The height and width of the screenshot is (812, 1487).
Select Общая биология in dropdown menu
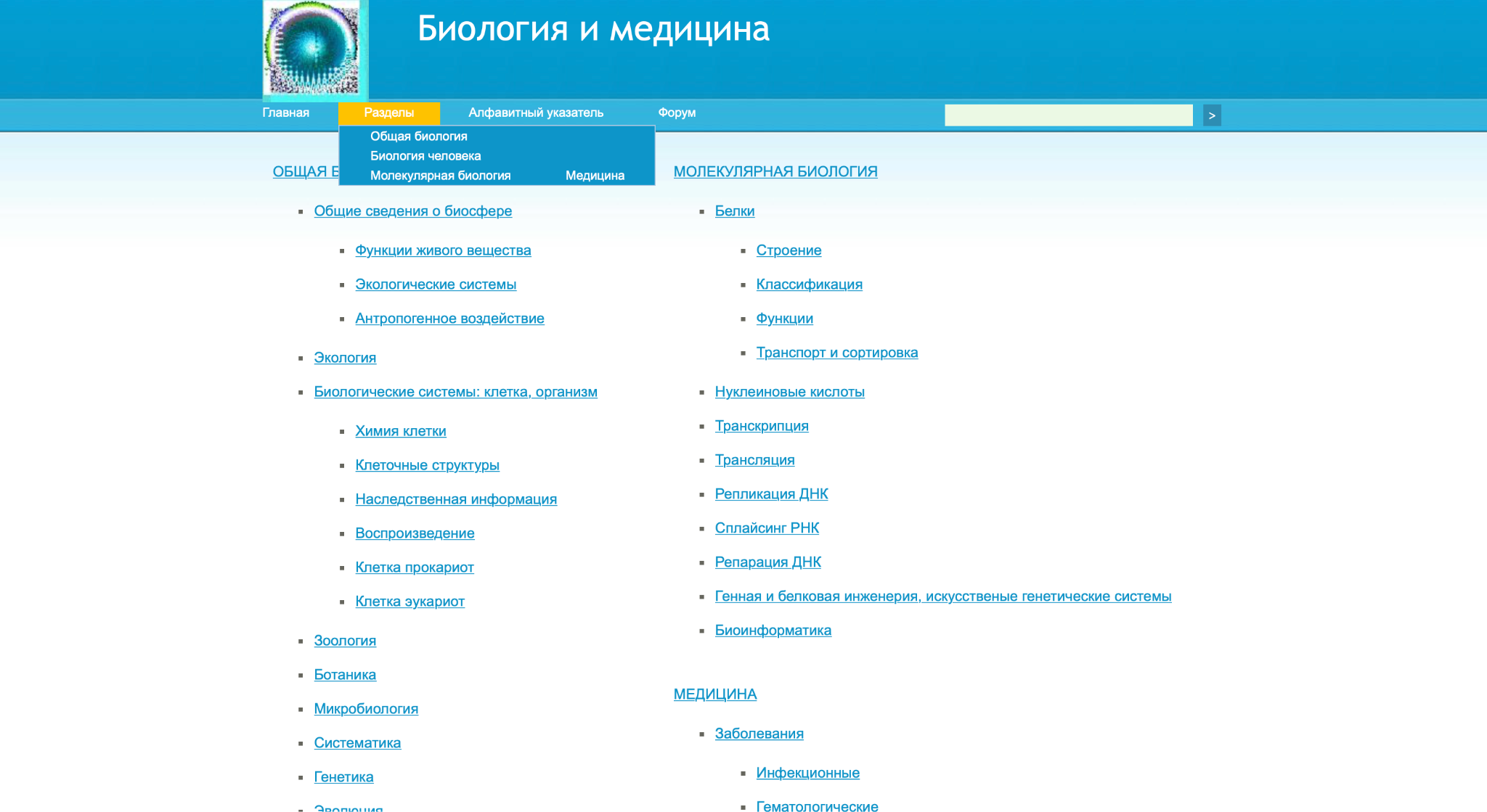(419, 136)
